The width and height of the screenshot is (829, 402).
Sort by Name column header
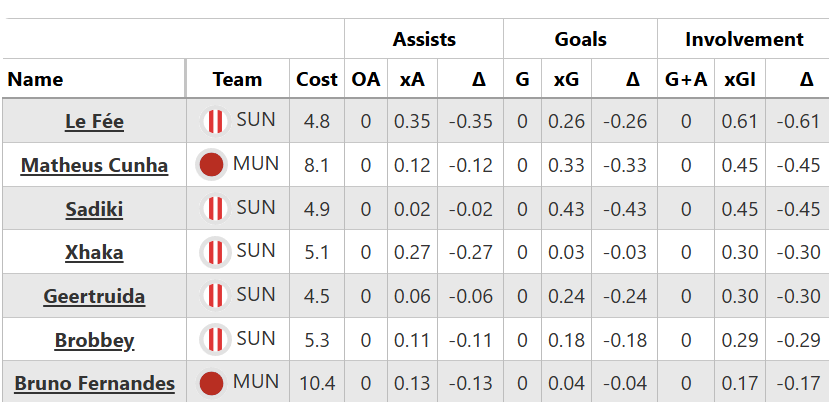[x=35, y=79]
